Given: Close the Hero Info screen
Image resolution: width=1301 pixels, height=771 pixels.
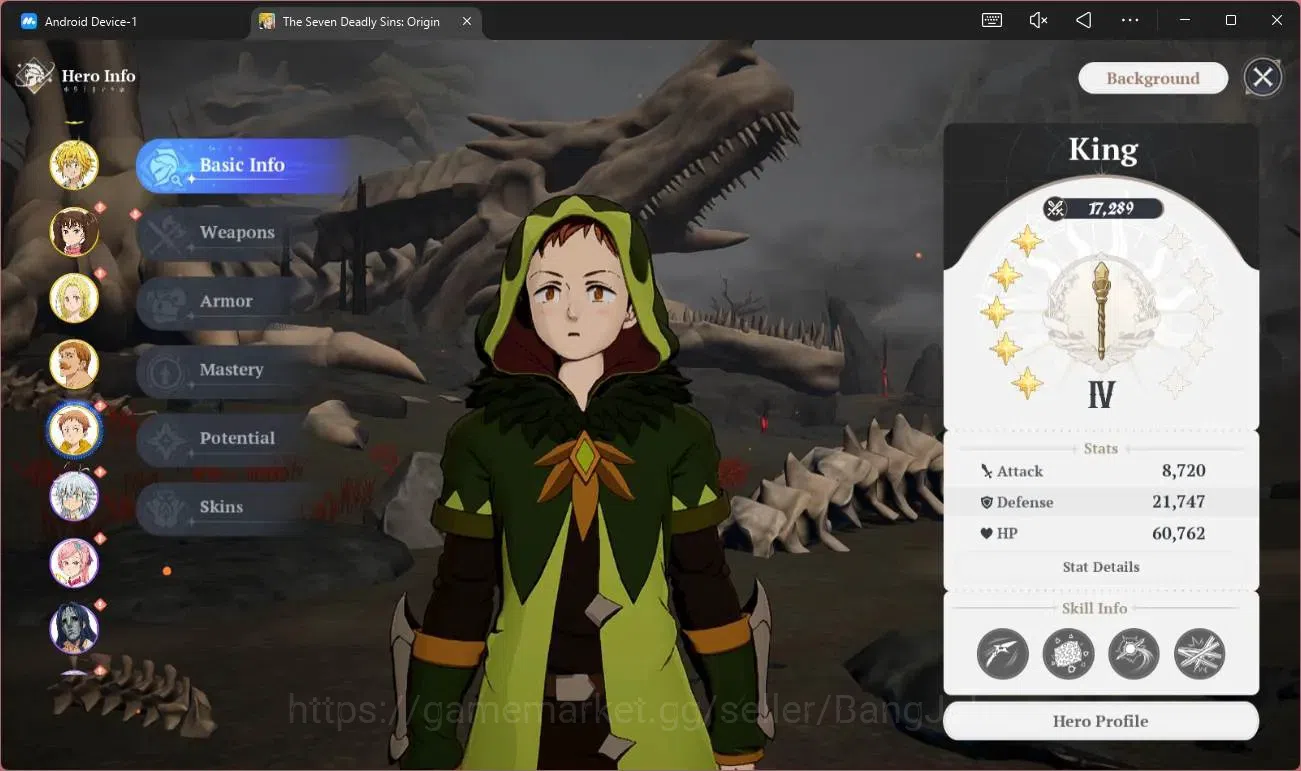Looking at the screenshot, I should click(x=1263, y=77).
